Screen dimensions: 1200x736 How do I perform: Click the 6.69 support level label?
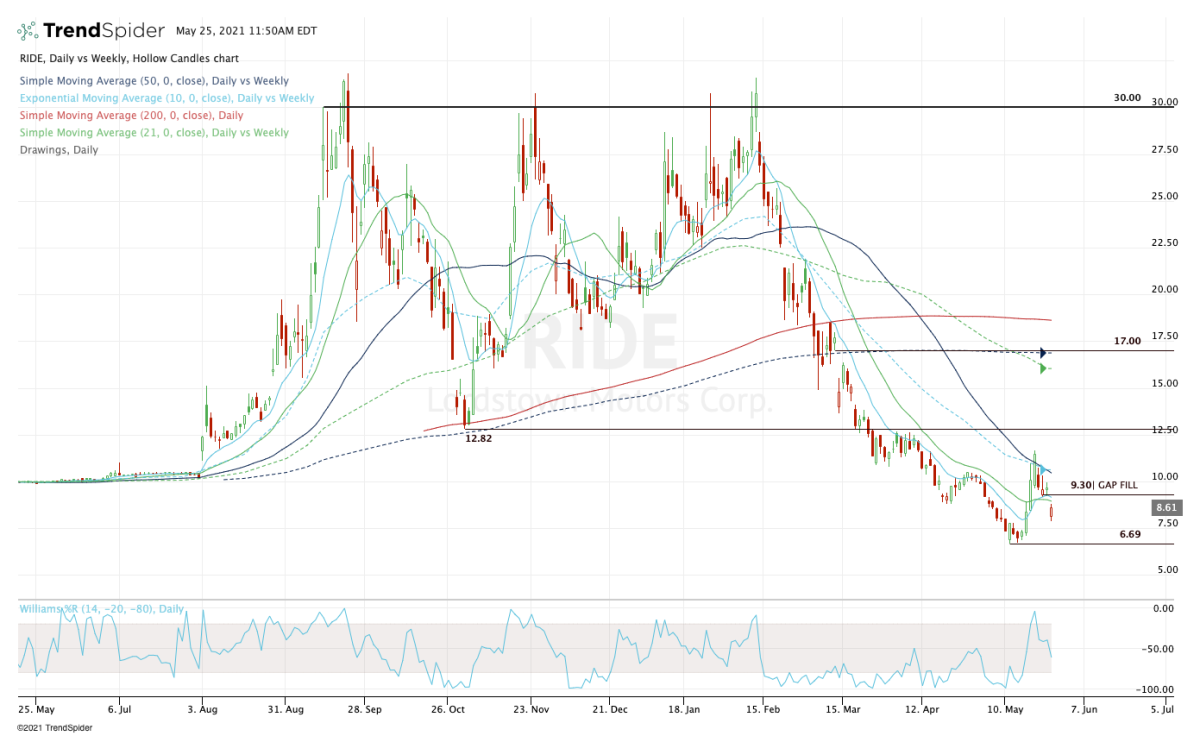click(1129, 535)
